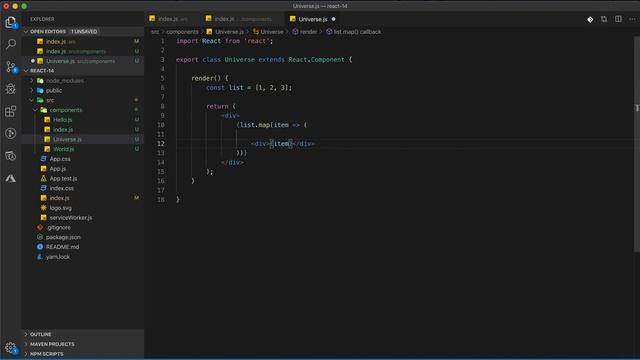Image resolution: width=640 pixels, height=360 pixels.
Task: Click the unsaved dot on Universe.js tab
Action: (x=333, y=19)
